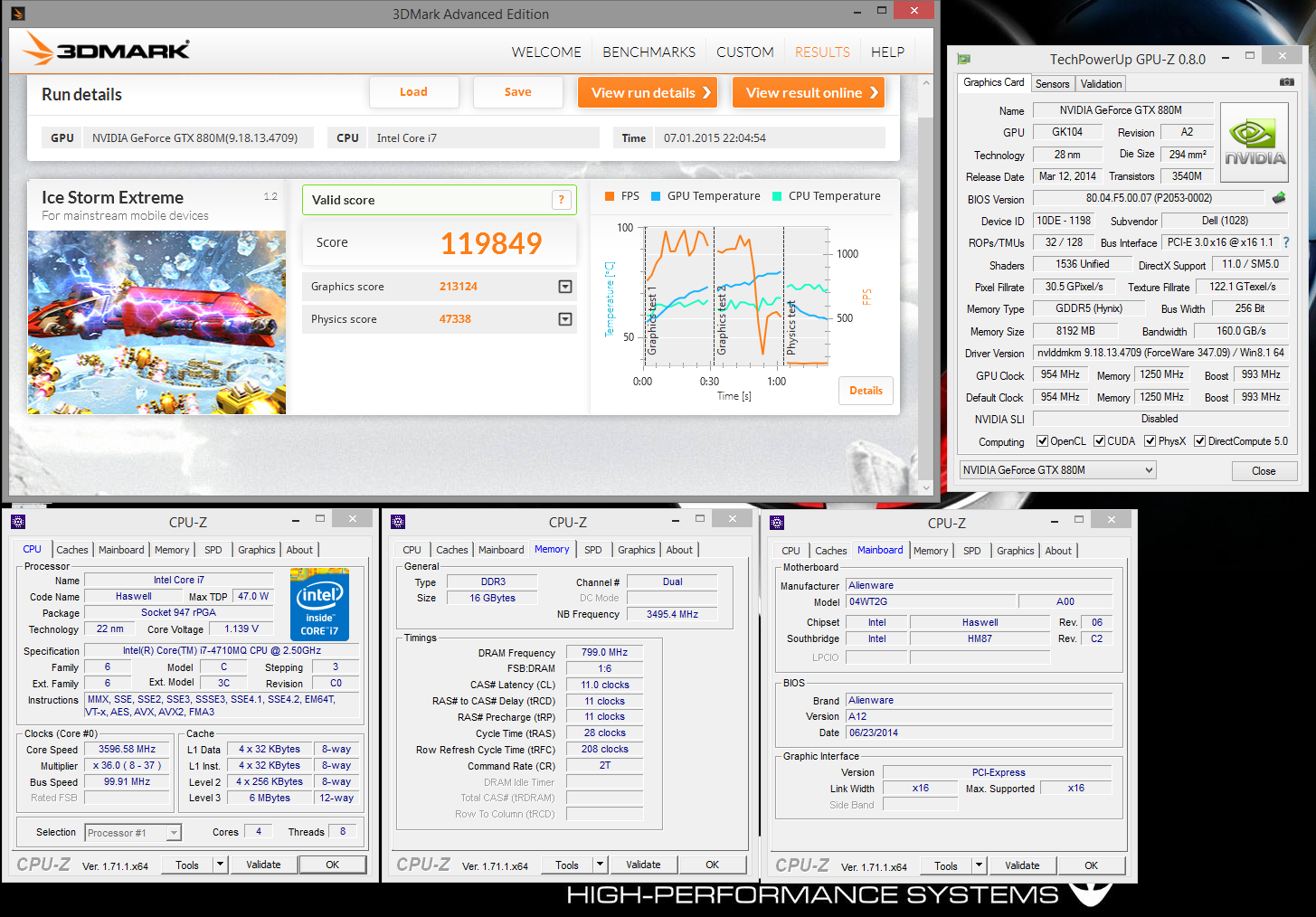Viewport: 1316px width, 917px height.
Task: Open the CUSTOM tab in 3DMark
Action: tap(745, 52)
